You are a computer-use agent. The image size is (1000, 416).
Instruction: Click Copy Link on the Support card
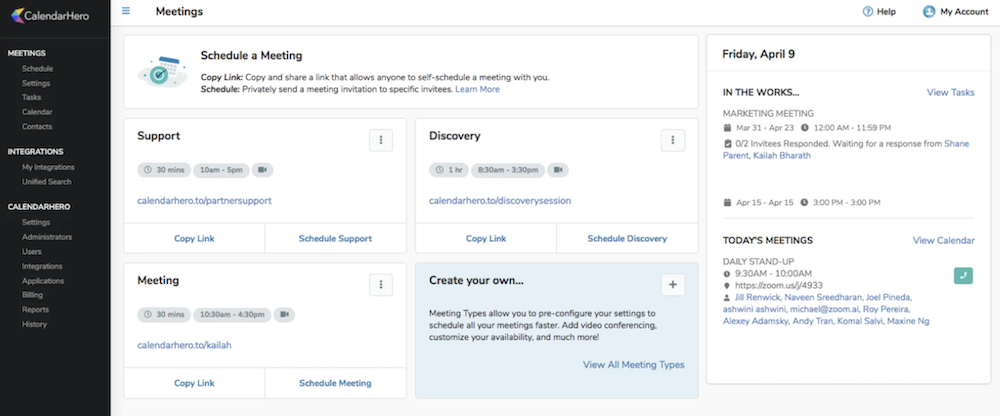coord(194,239)
